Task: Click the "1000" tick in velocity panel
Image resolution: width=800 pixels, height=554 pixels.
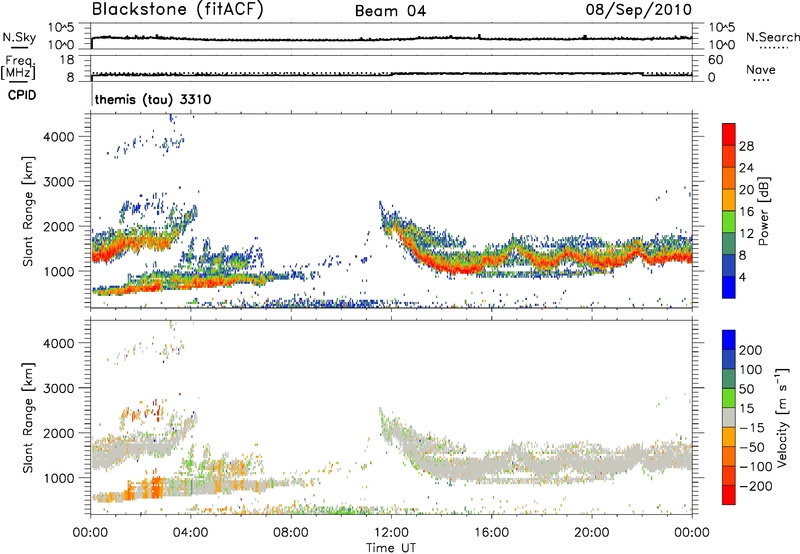Action: pos(58,478)
